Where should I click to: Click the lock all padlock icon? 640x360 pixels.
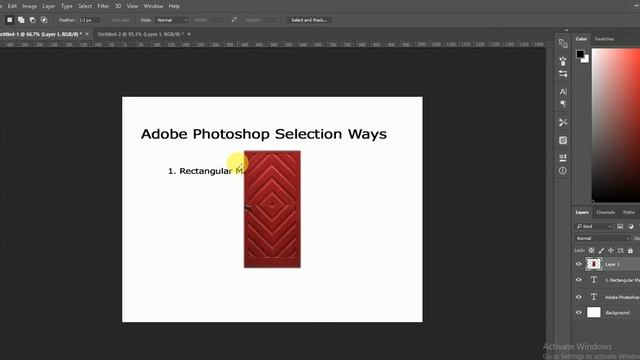[630, 250]
